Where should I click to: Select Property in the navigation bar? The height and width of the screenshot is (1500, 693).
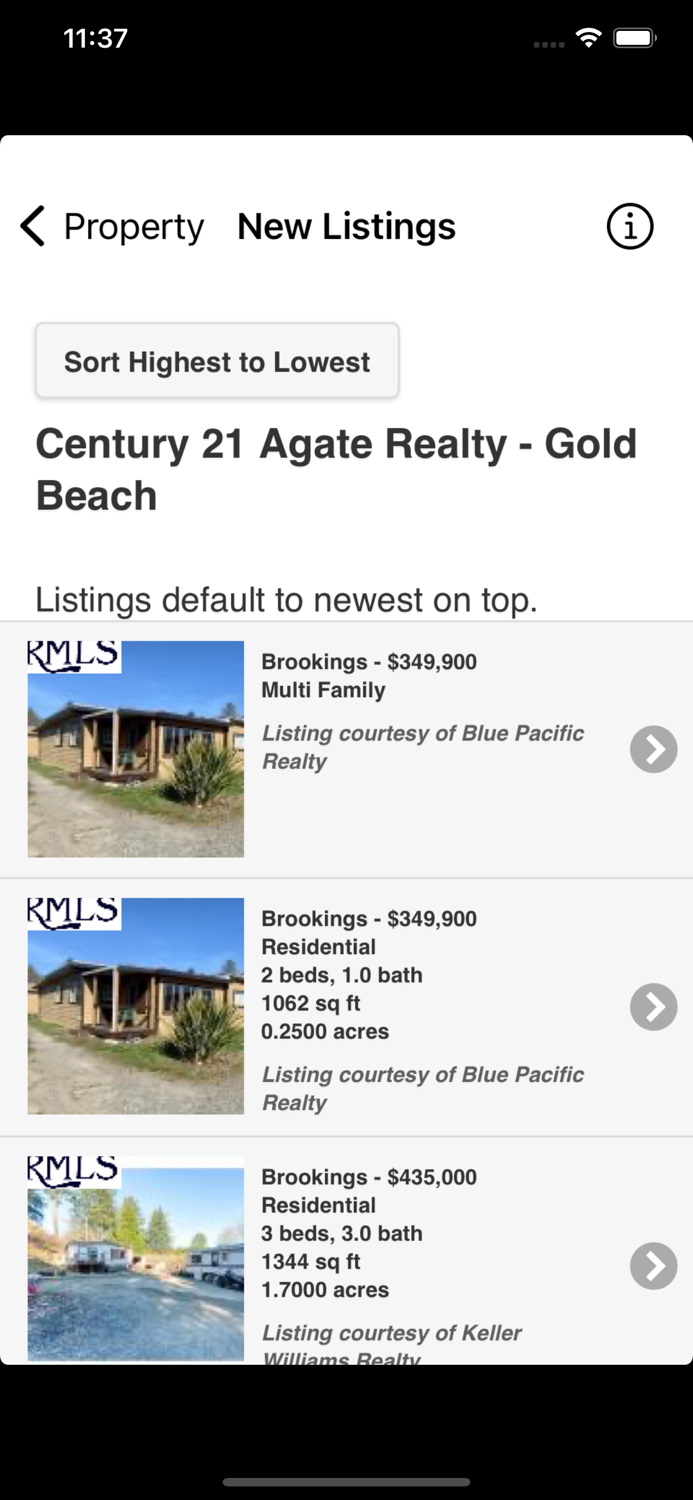click(x=132, y=226)
